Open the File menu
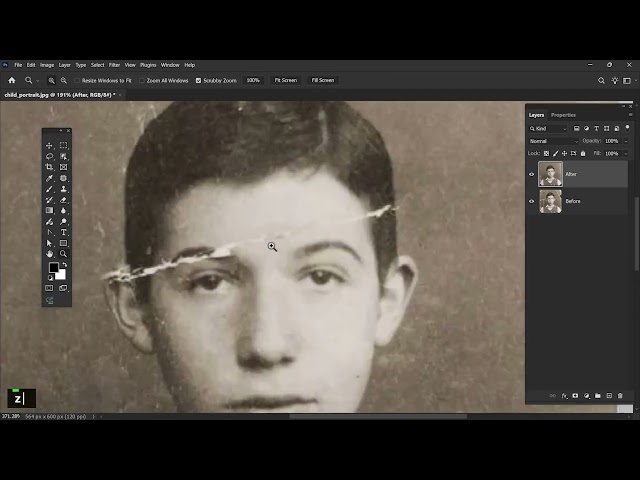 click(x=18, y=65)
